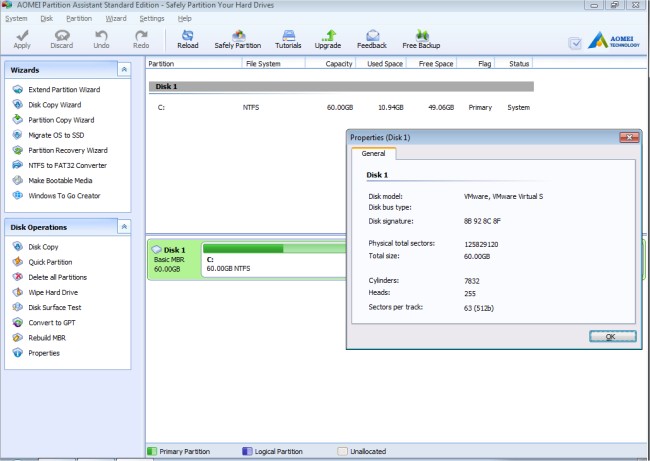Click the disk signature value 8B 92 8C 8F
Viewport: 650px width, 461px height.
[482, 221]
